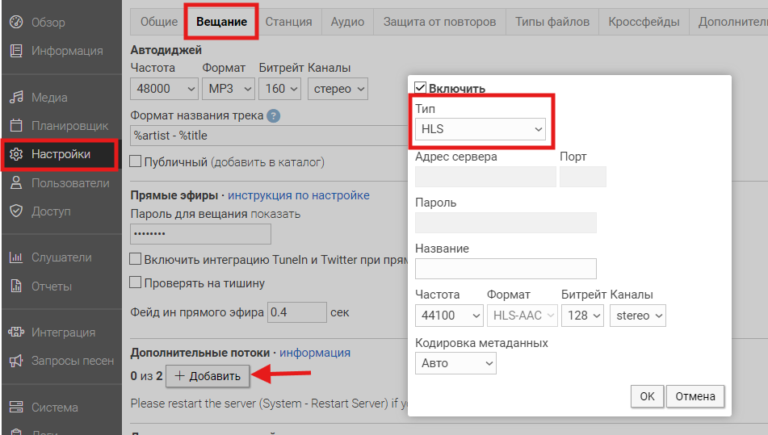The image size is (768, 435).
Task: Expand the Кодировка метаданных Авто dropdown
Action: coord(455,363)
